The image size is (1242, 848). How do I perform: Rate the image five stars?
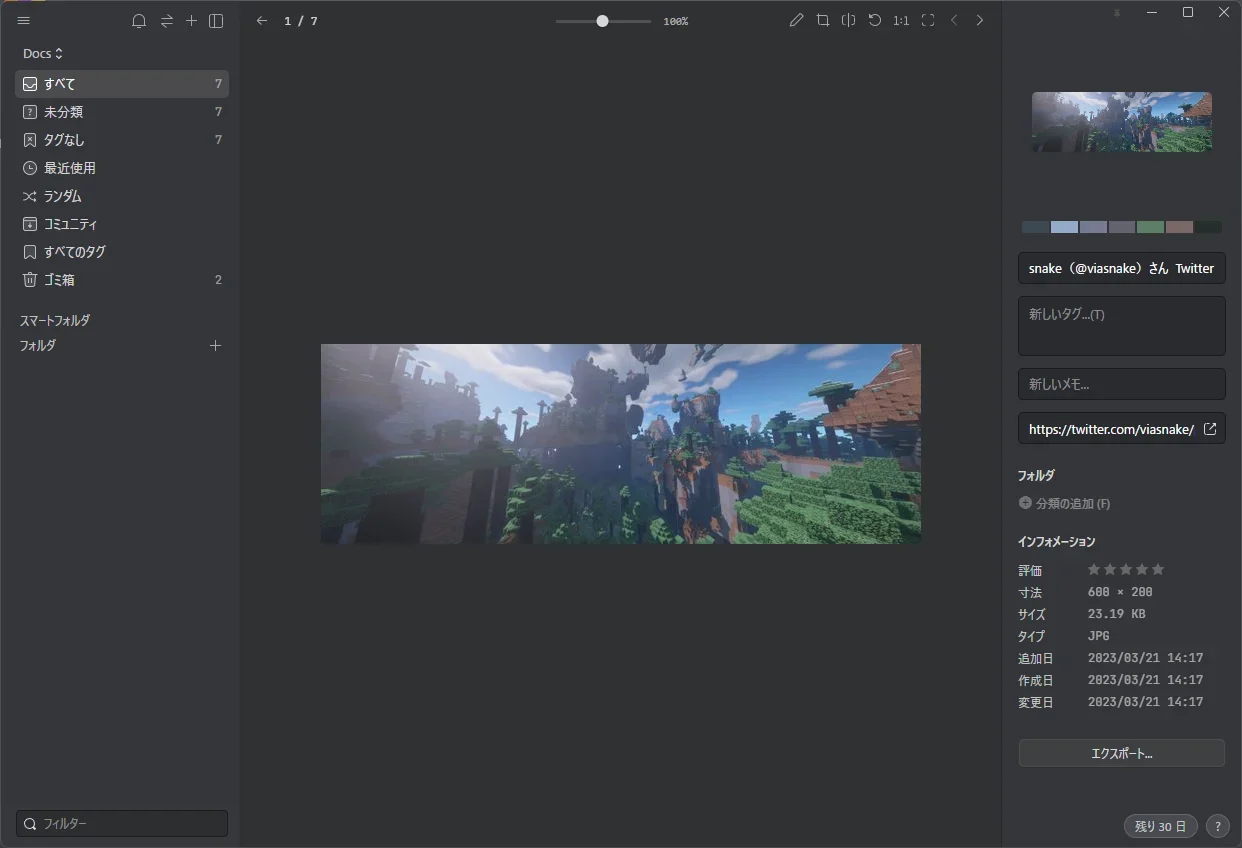1158,570
